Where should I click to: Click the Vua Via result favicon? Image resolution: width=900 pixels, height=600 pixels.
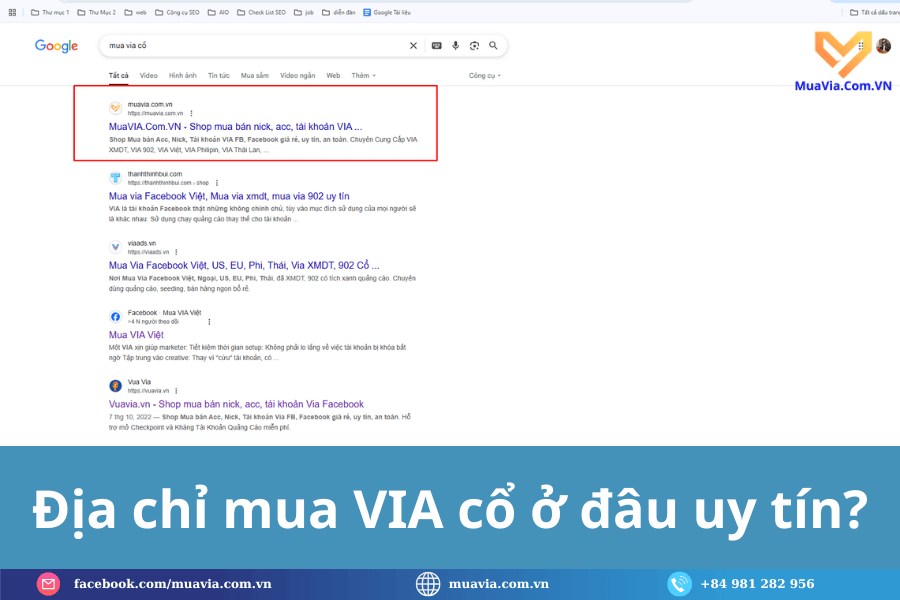tap(115, 386)
